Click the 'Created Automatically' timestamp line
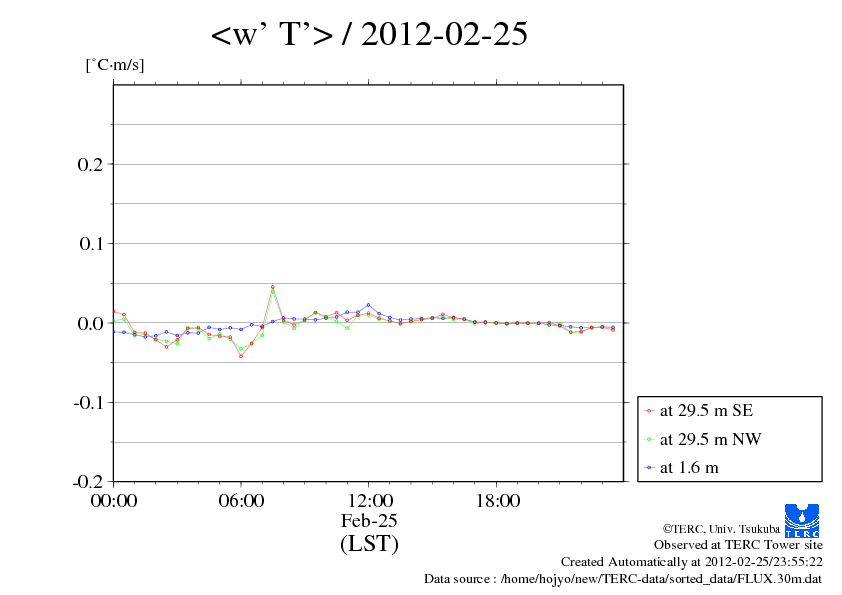The width and height of the screenshot is (842, 595). [x=691, y=562]
